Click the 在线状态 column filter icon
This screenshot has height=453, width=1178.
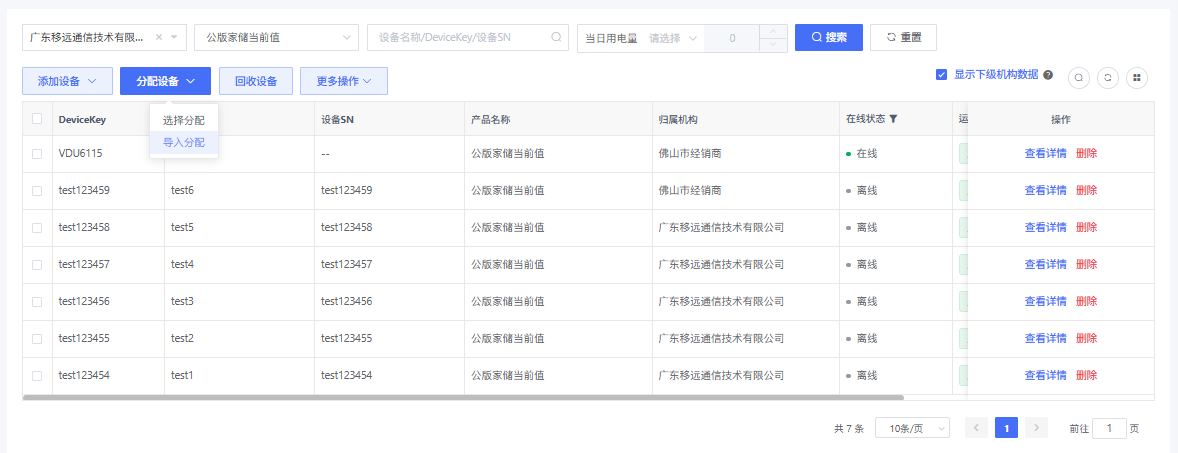tap(893, 119)
